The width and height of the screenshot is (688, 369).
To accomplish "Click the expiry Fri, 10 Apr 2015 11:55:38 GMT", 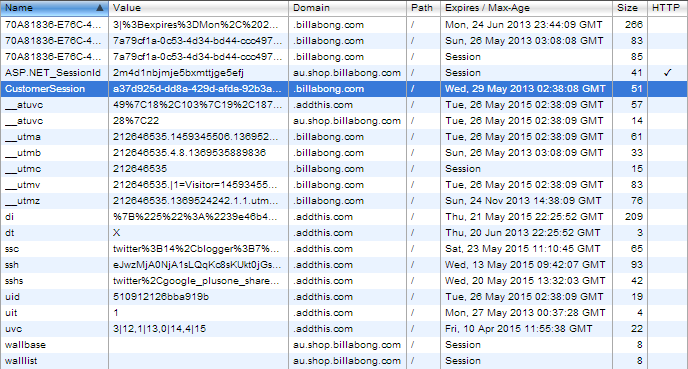I will [519, 329].
